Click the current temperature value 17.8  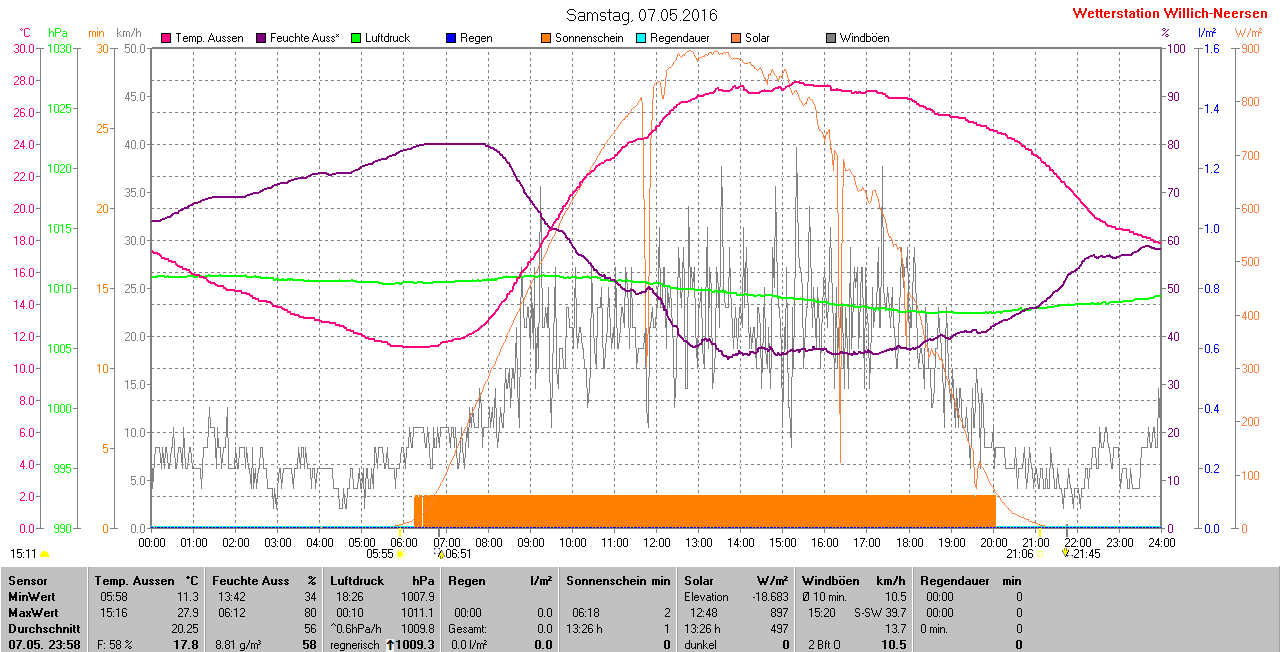(186, 645)
